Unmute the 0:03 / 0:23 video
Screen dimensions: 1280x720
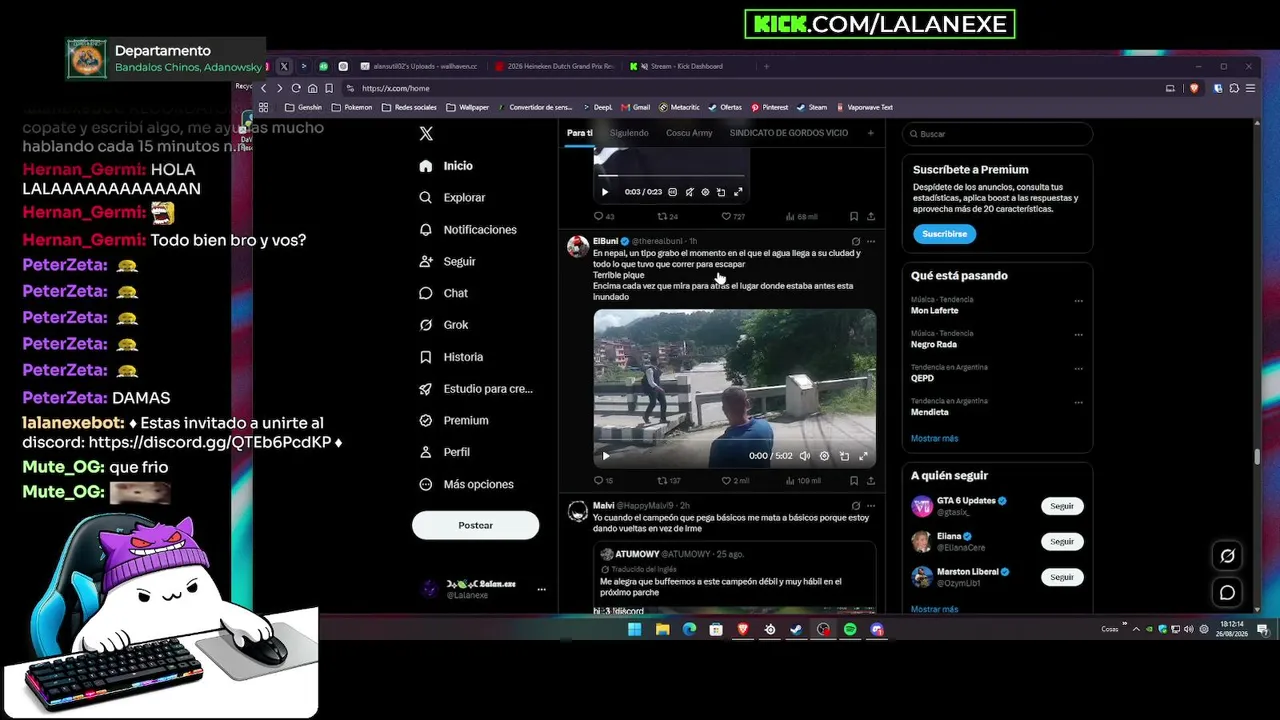point(689,192)
